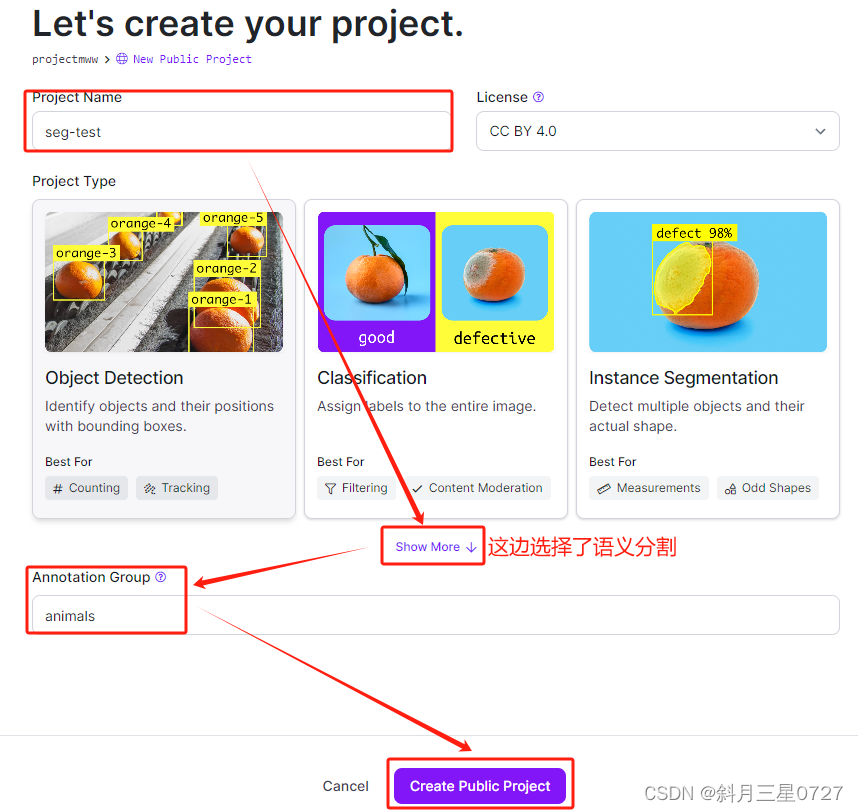Select the Classification project type card
The image size is (858, 812).
436,359
